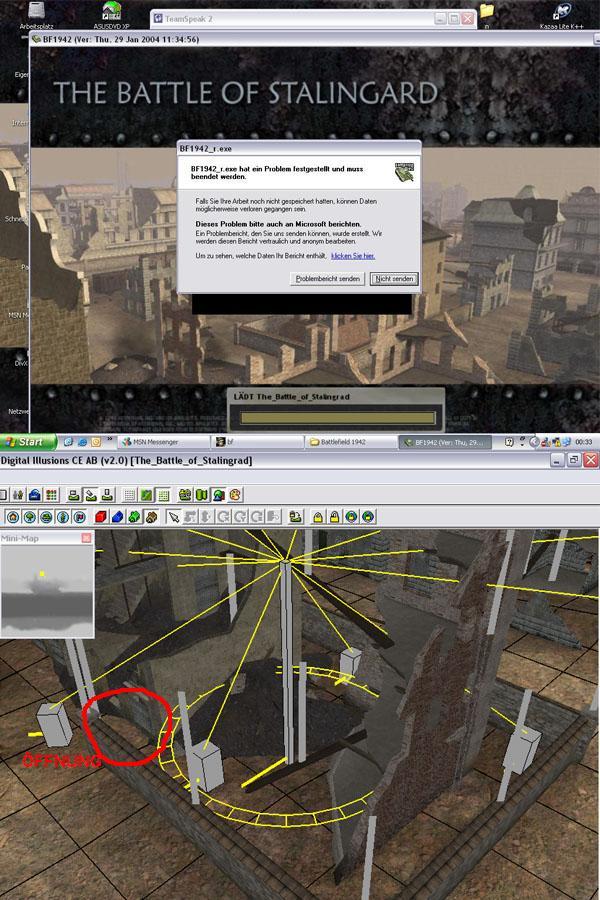Click the BF1942_r.exe dialog title bar

coord(299,148)
